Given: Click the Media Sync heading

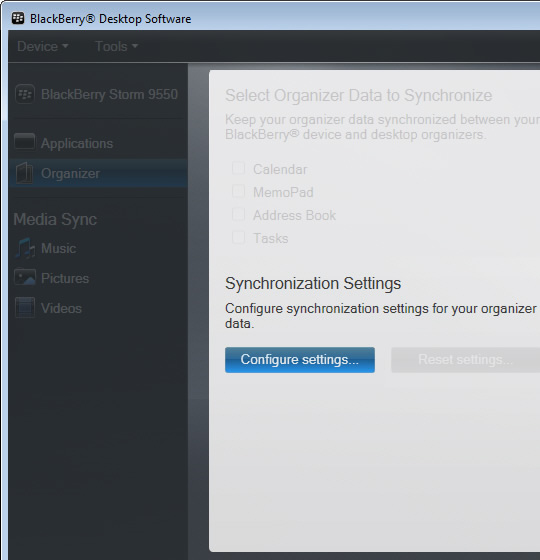Looking at the screenshot, I should [x=55, y=219].
